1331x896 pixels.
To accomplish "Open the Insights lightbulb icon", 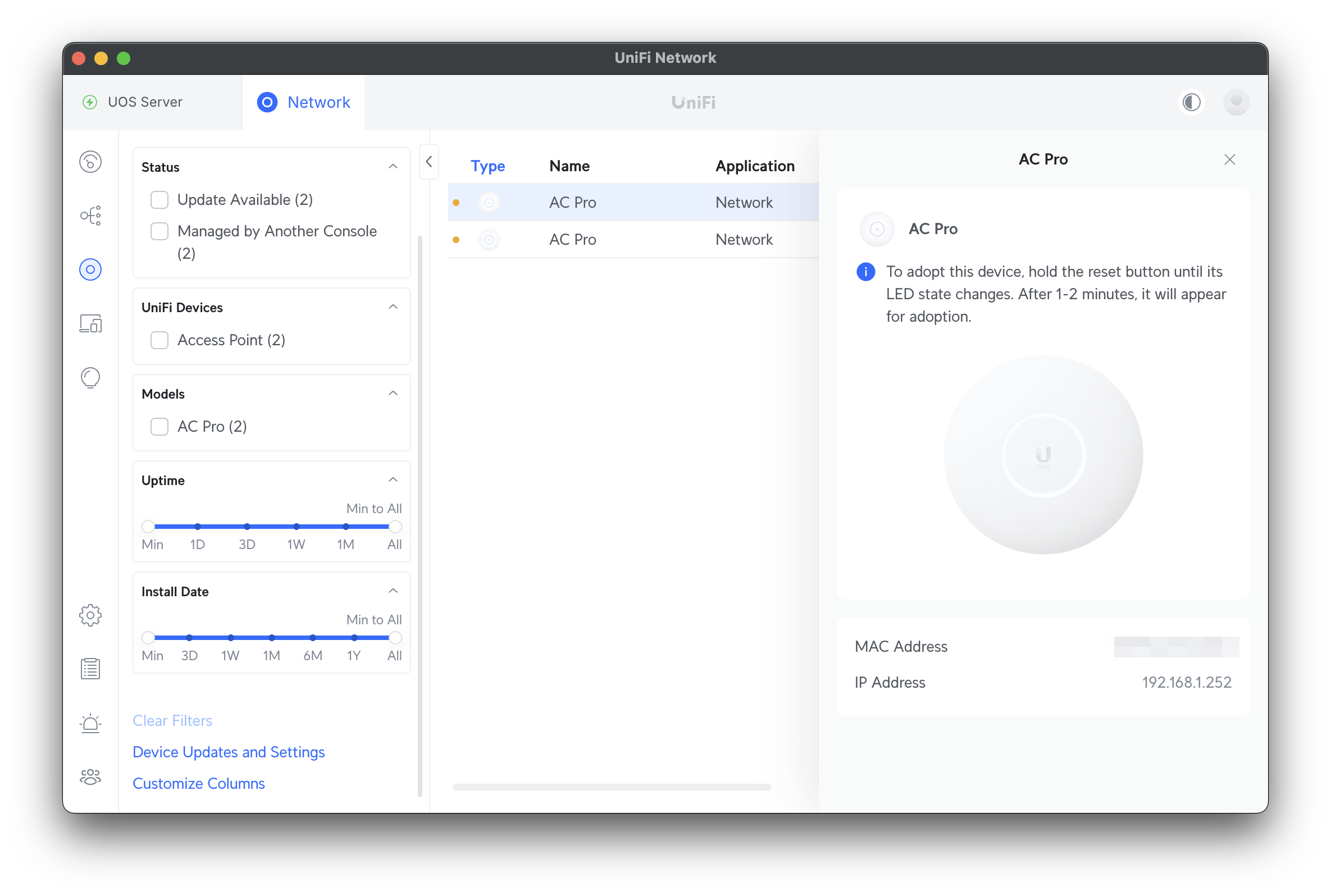I will point(90,378).
